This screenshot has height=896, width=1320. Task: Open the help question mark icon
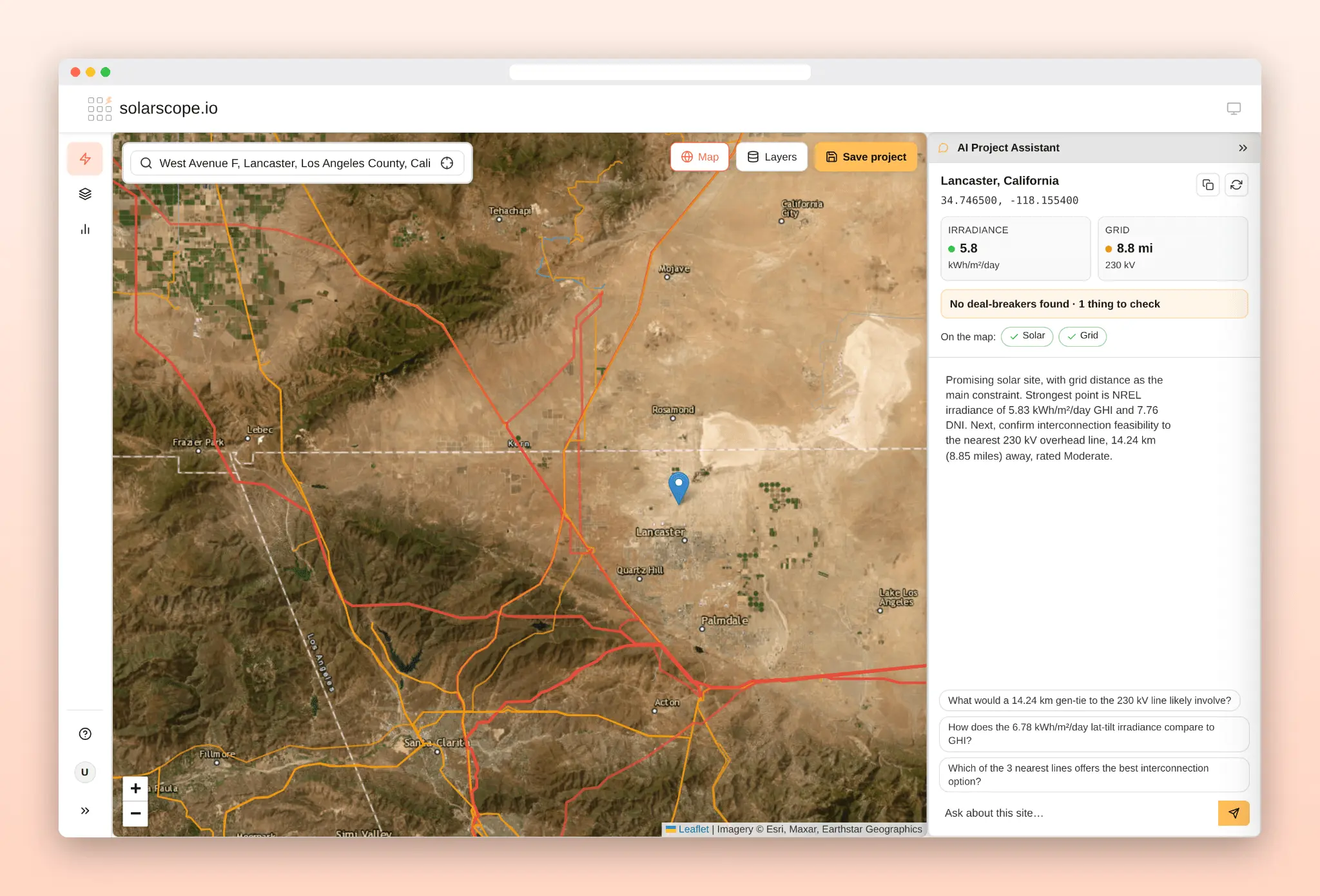85,734
